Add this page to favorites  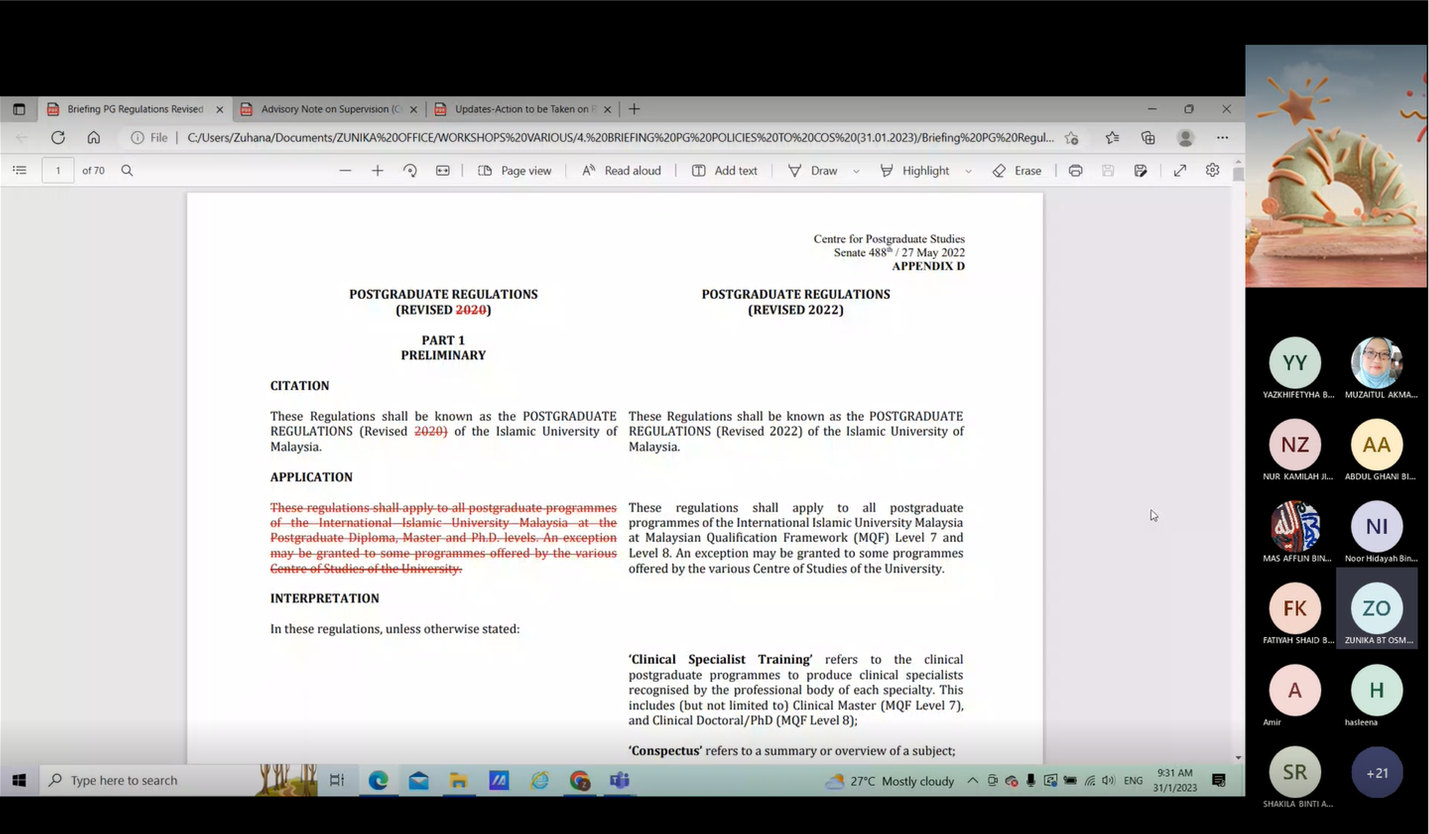1072,138
